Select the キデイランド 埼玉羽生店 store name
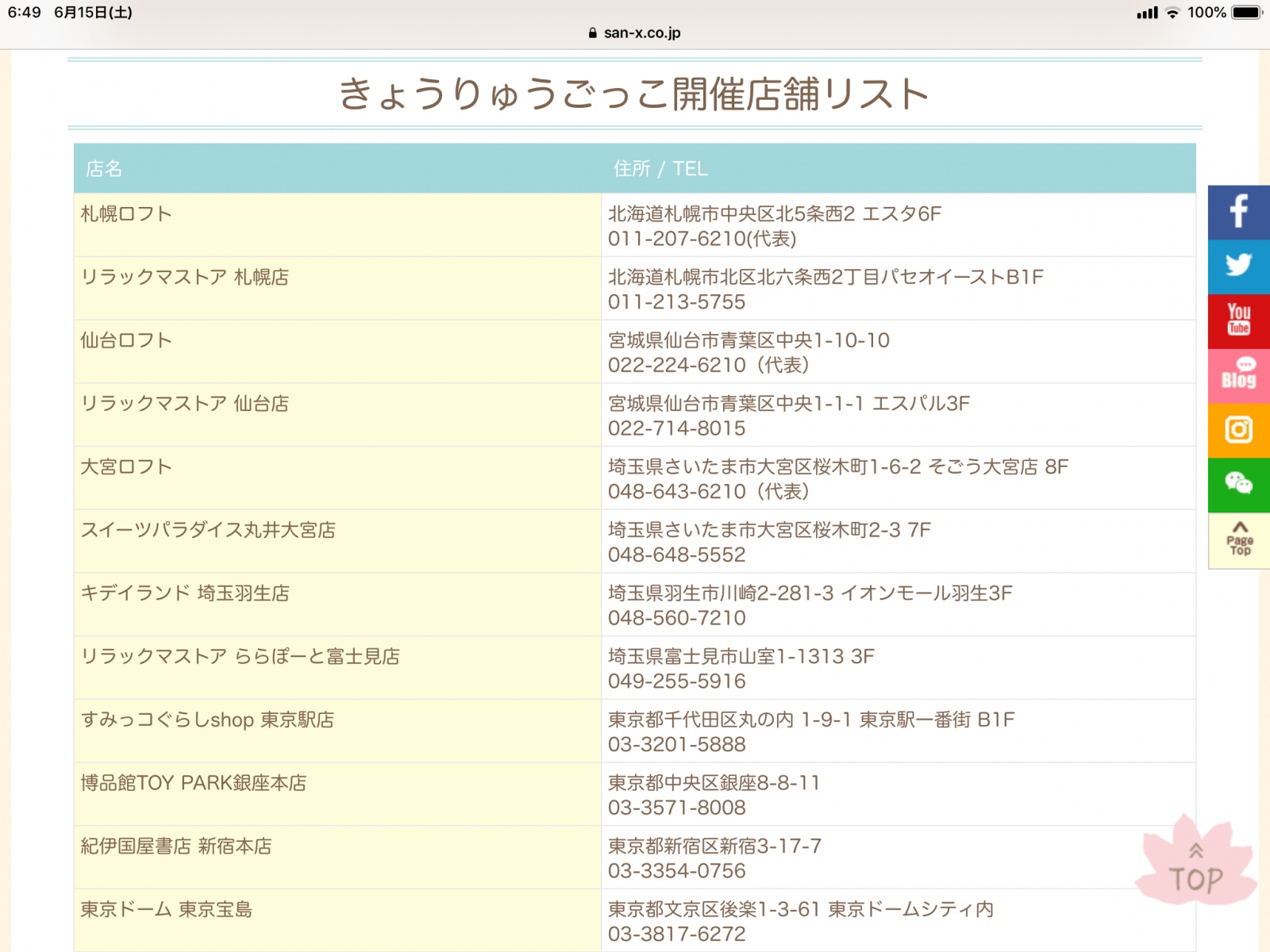The width and height of the screenshot is (1270, 952). [185, 593]
